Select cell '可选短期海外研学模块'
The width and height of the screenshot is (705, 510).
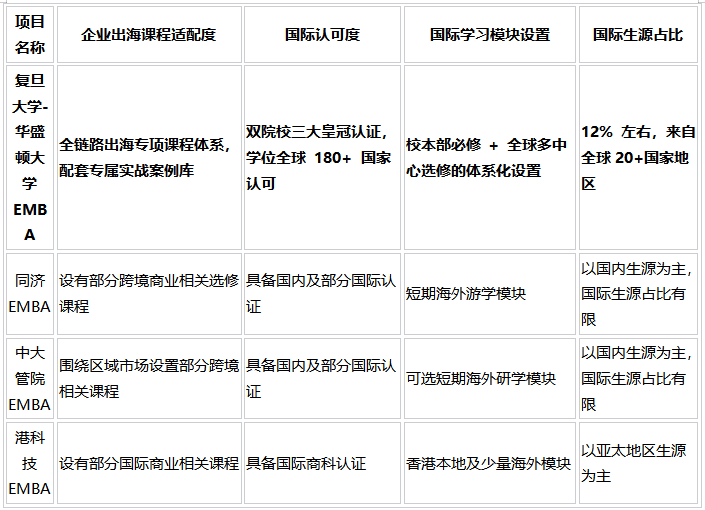(x=490, y=378)
